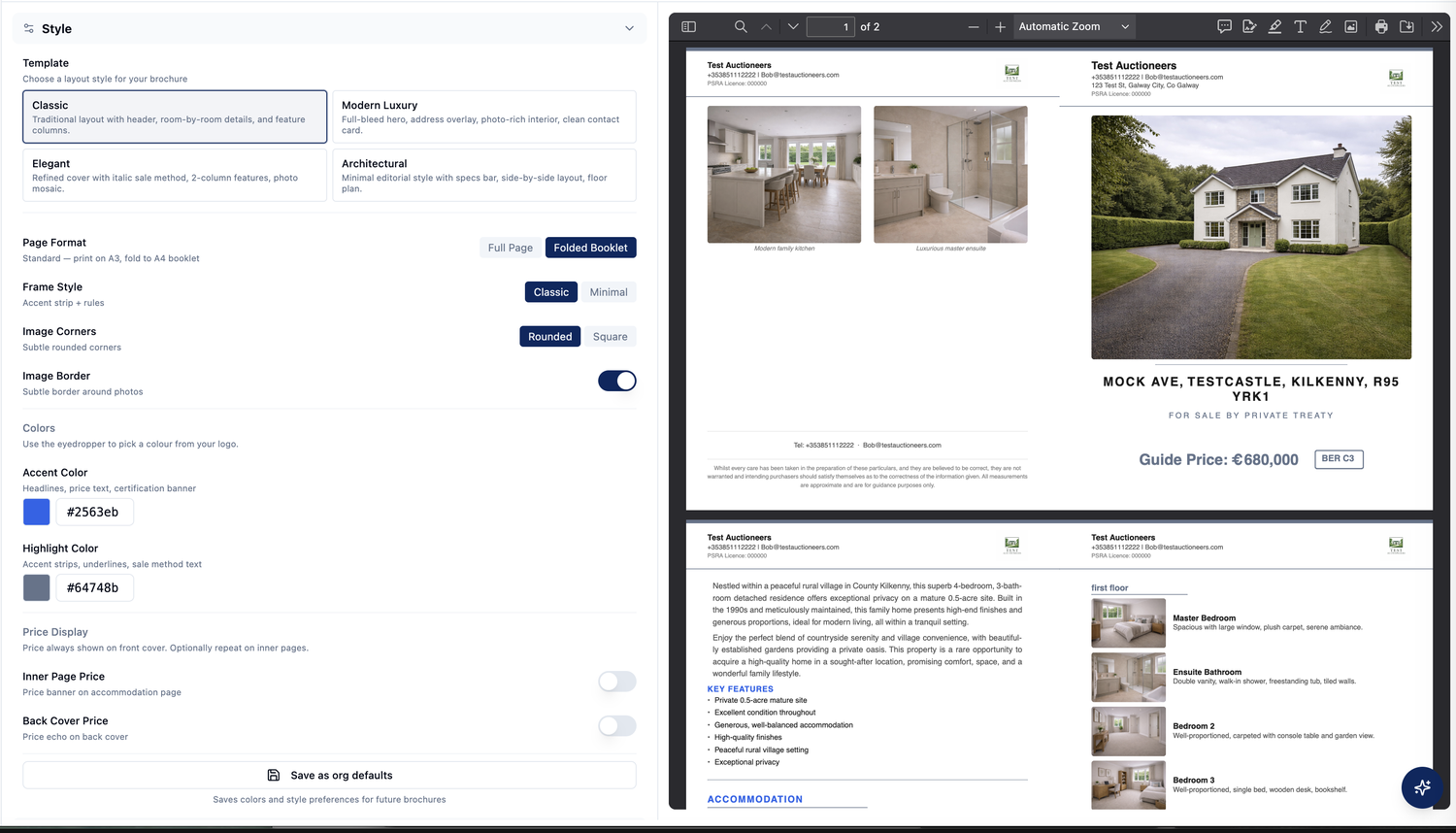Click the Style section sliders icon
1456x833 pixels.
coord(29,29)
